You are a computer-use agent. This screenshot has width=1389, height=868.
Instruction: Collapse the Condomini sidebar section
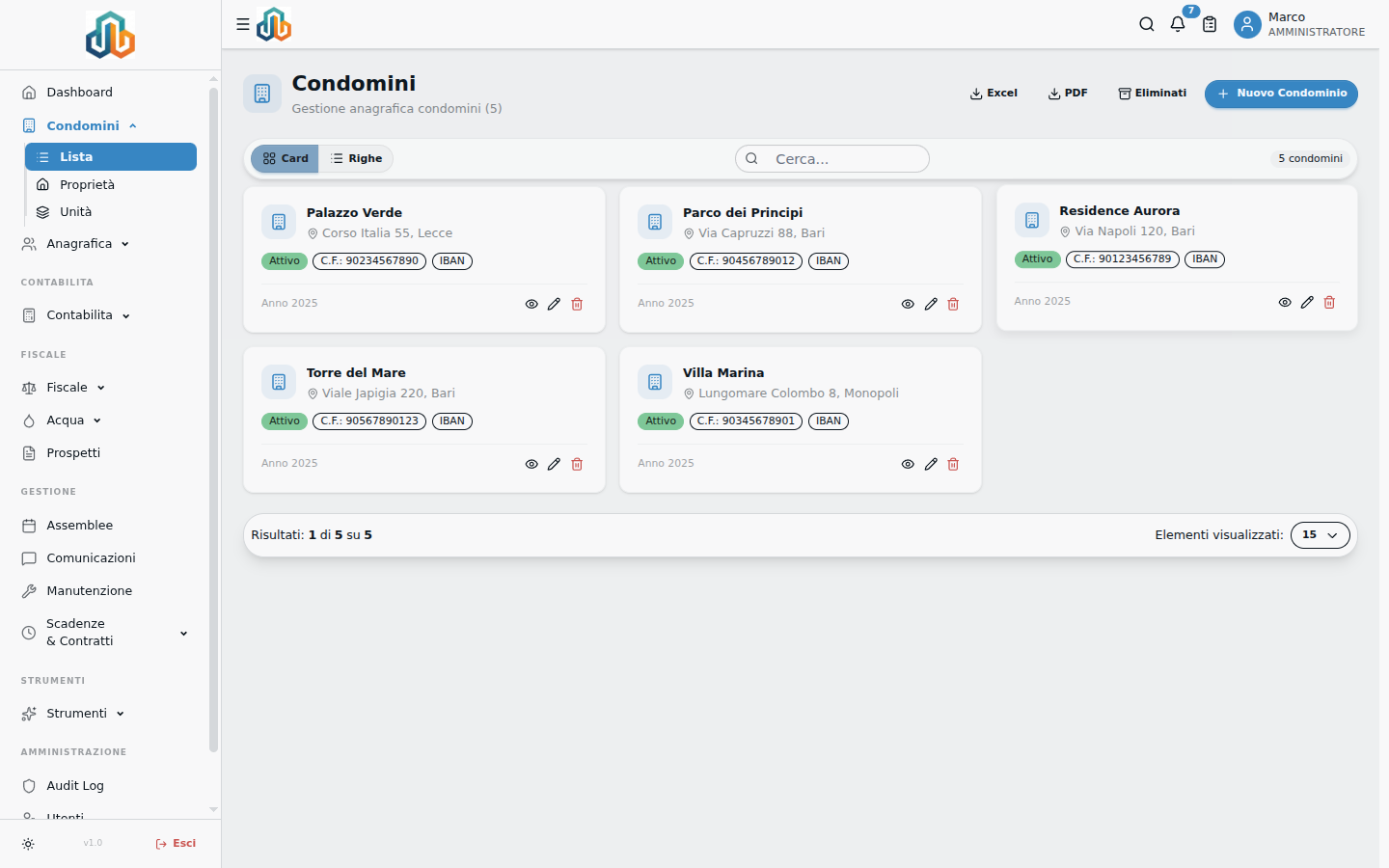pyautogui.click(x=133, y=125)
